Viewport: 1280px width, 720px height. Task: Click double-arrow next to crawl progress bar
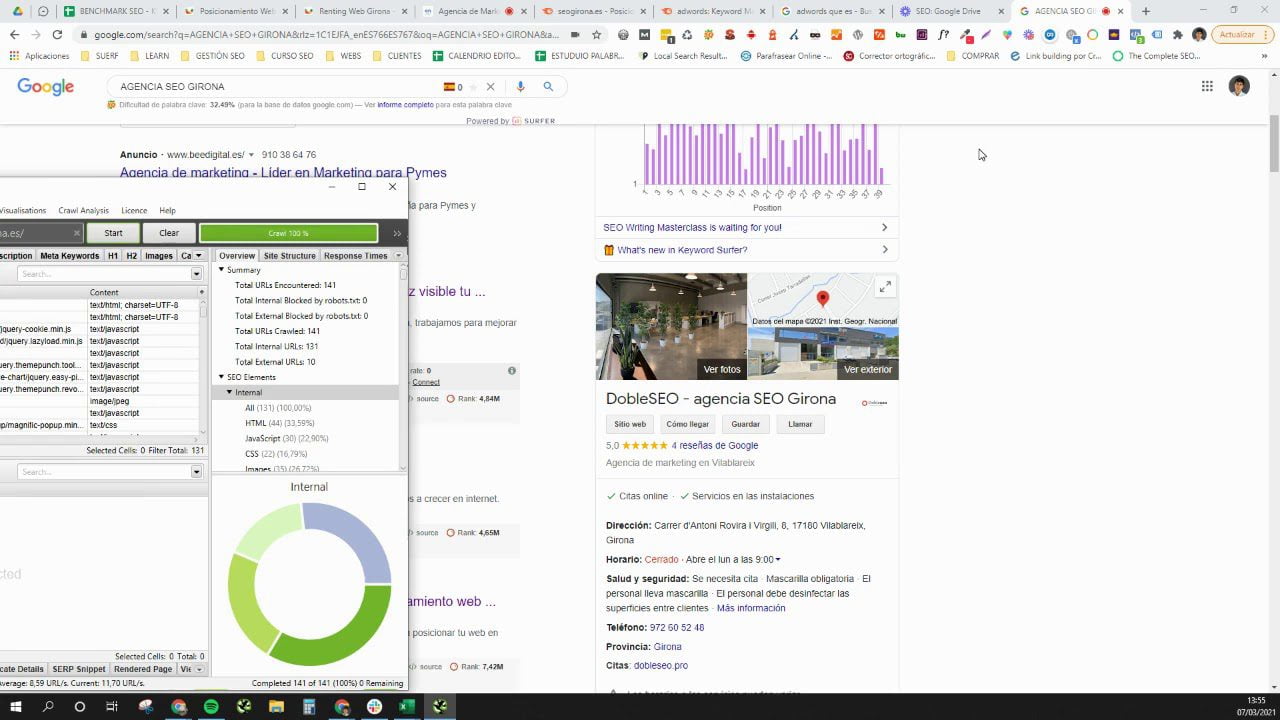(397, 233)
